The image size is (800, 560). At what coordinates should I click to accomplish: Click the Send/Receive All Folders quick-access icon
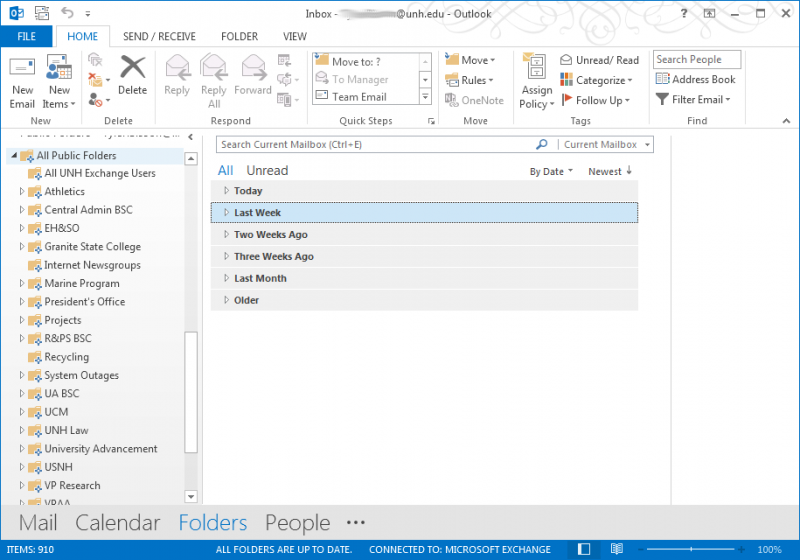(42, 13)
